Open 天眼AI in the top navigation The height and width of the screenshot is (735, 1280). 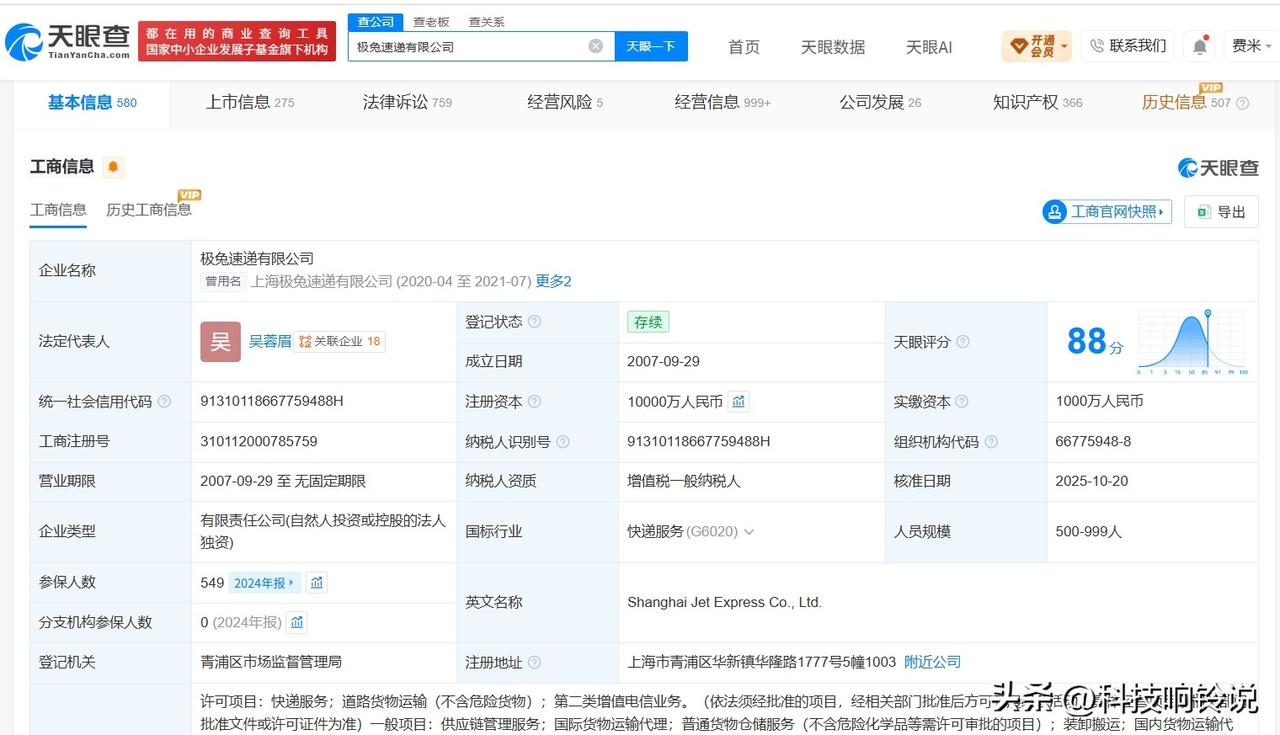(929, 47)
